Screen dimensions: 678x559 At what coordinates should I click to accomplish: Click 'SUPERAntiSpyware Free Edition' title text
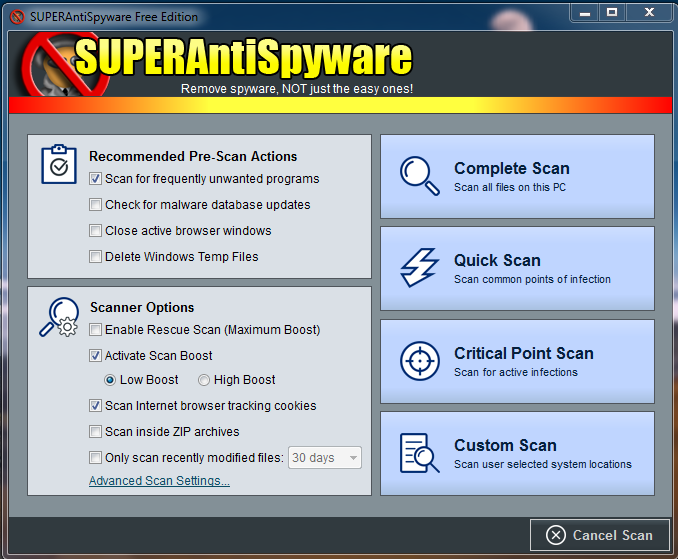(114, 17)
